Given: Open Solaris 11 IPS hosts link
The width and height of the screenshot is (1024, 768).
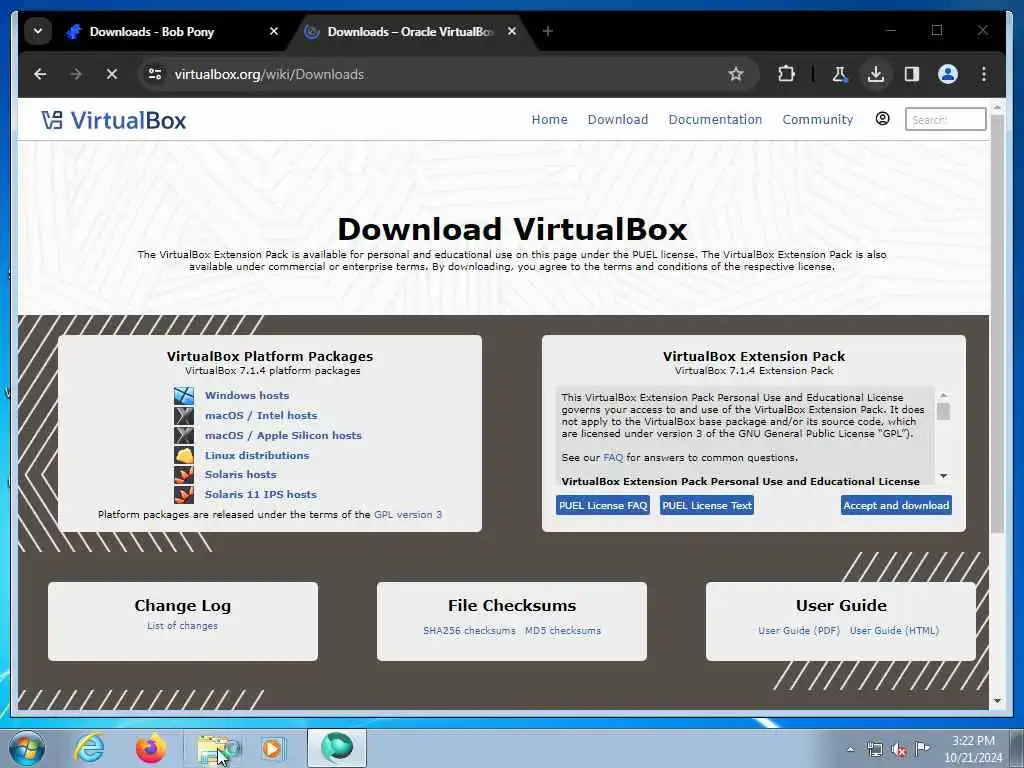Looking at the screenshot, I should 261,494.
